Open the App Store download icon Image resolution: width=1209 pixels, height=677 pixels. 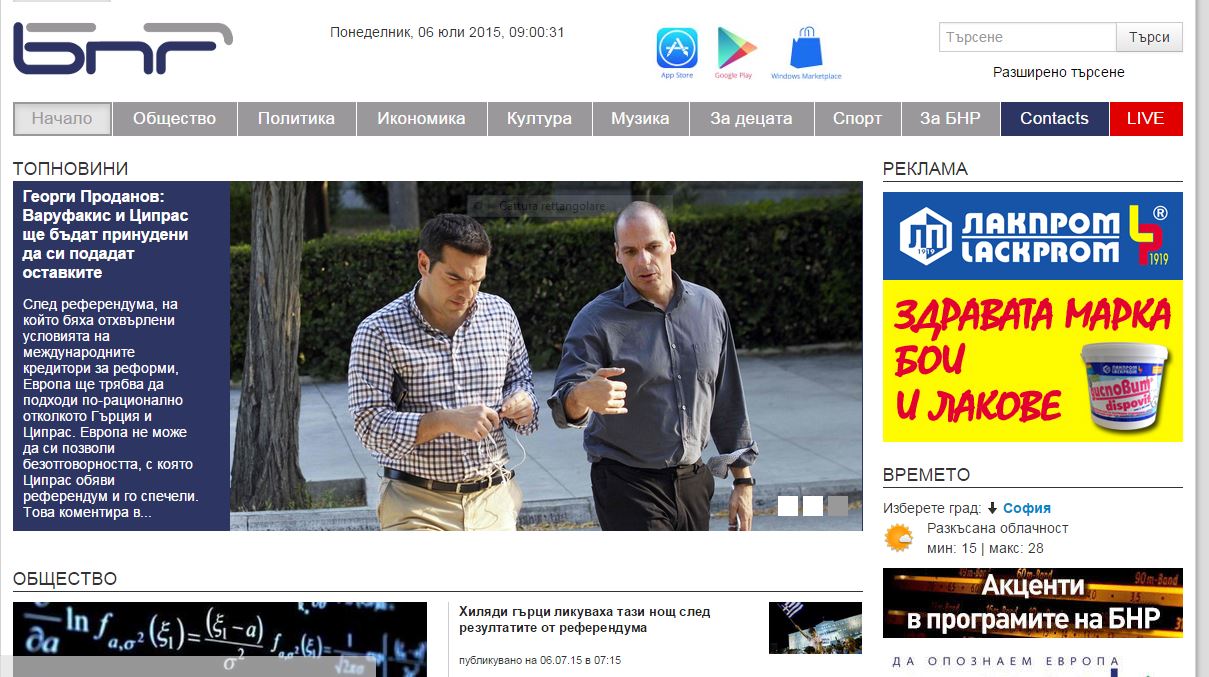[x=677, y=50]
